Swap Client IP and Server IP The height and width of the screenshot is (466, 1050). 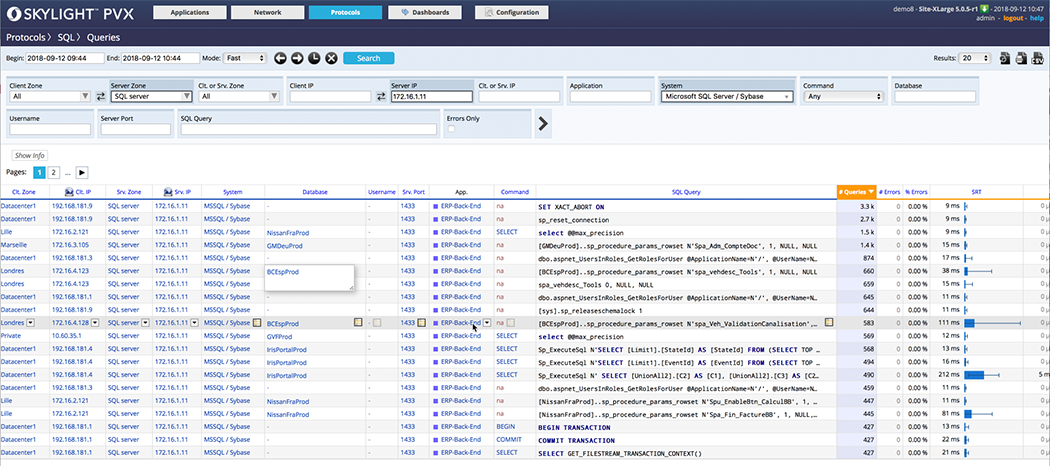(x=381, y=96)
